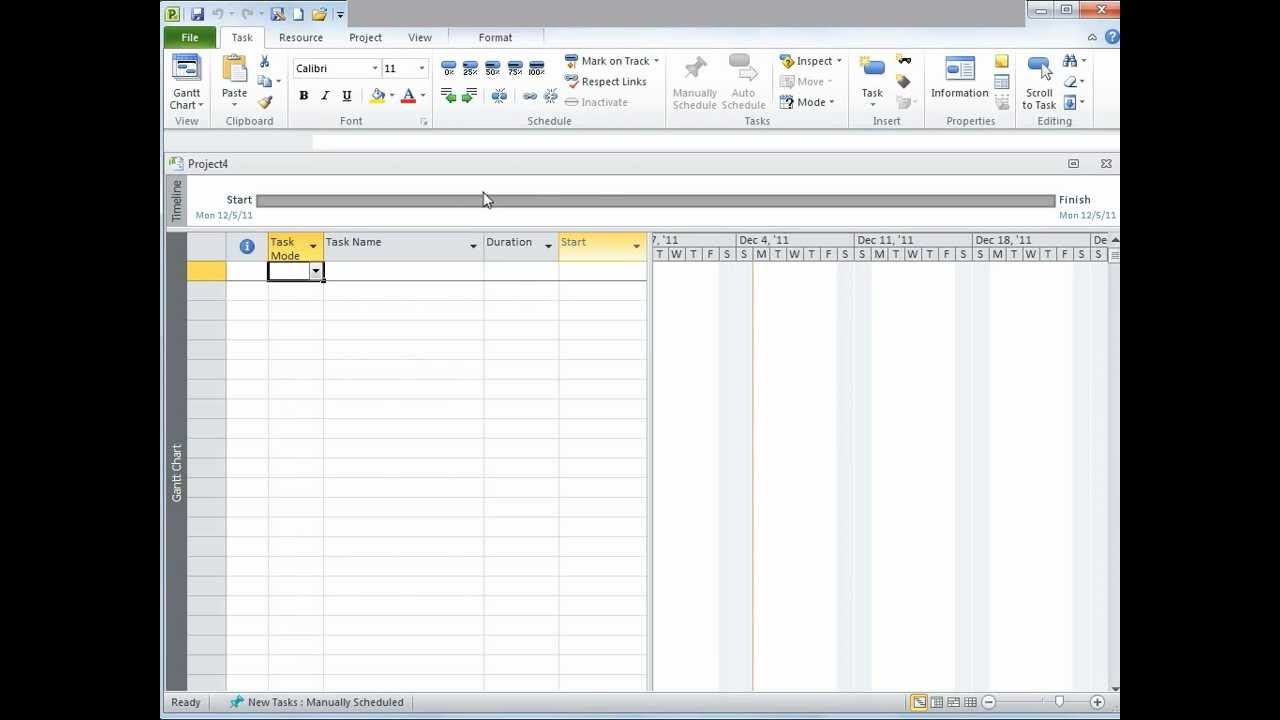Click Scroll to Task
The width and height of the screenshot is (1280, 720).
(x=1039, y=83)
